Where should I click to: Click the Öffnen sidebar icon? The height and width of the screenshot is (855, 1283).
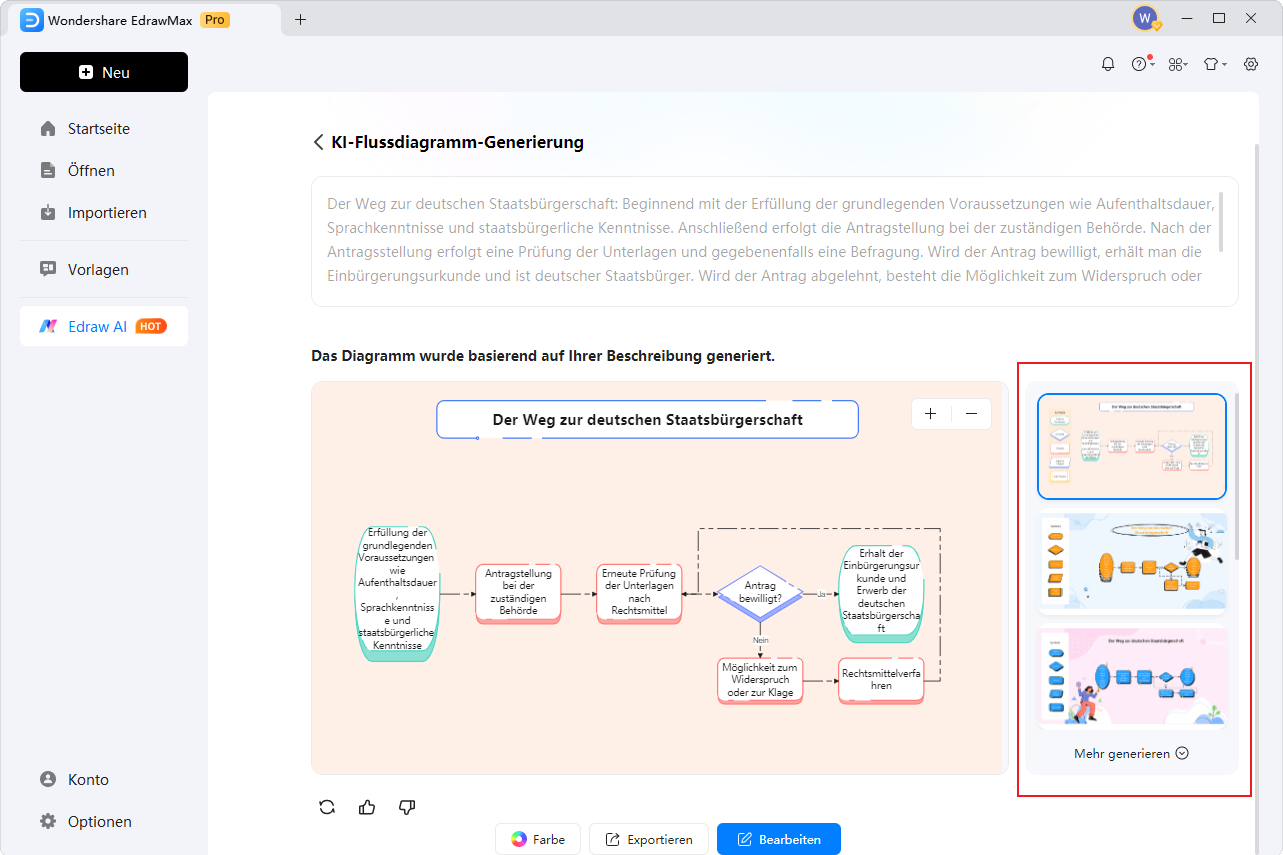pyautogui.click(x=48, y=170)
